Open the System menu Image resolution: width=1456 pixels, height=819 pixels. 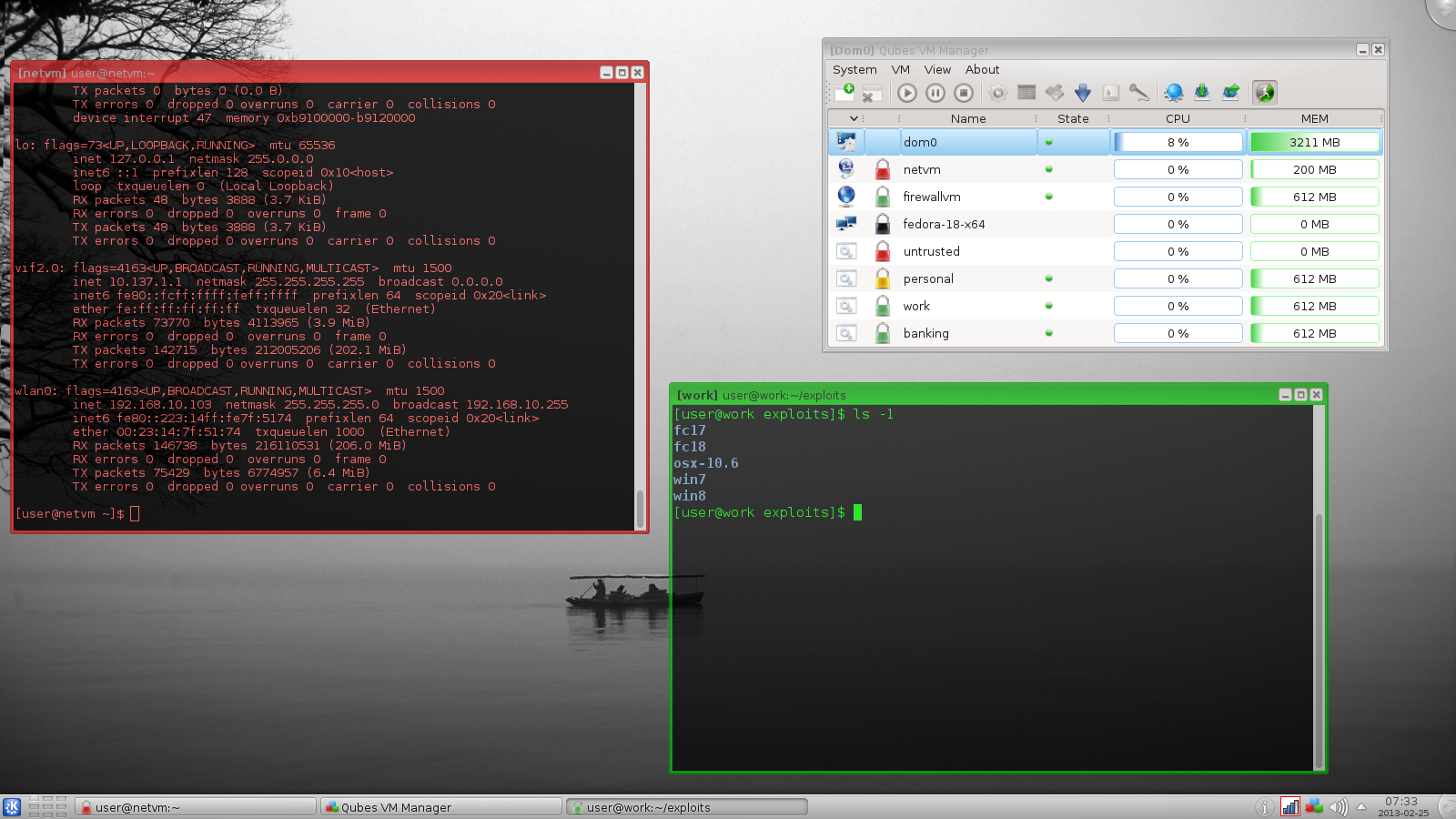point(854,69)
